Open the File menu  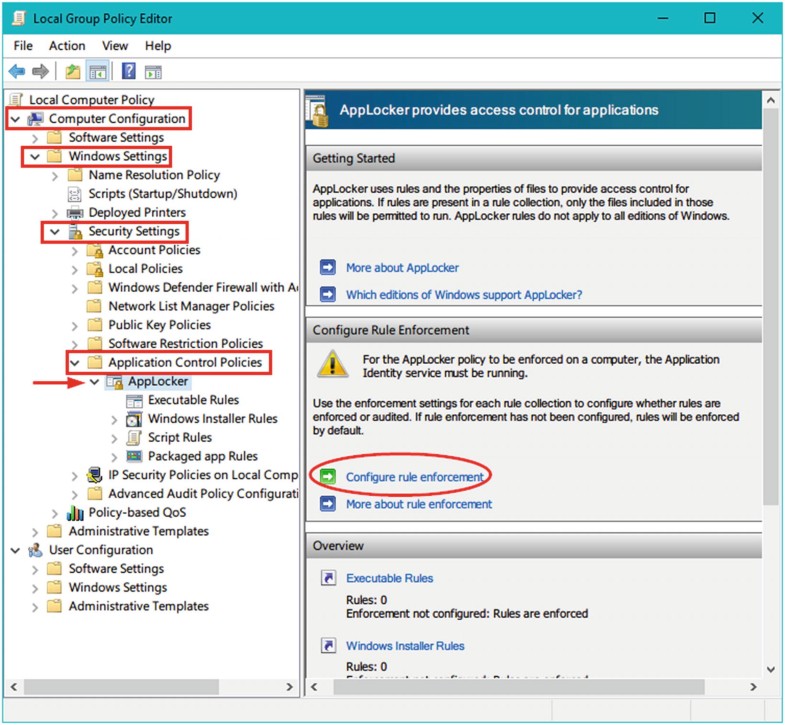coord(23,46)
